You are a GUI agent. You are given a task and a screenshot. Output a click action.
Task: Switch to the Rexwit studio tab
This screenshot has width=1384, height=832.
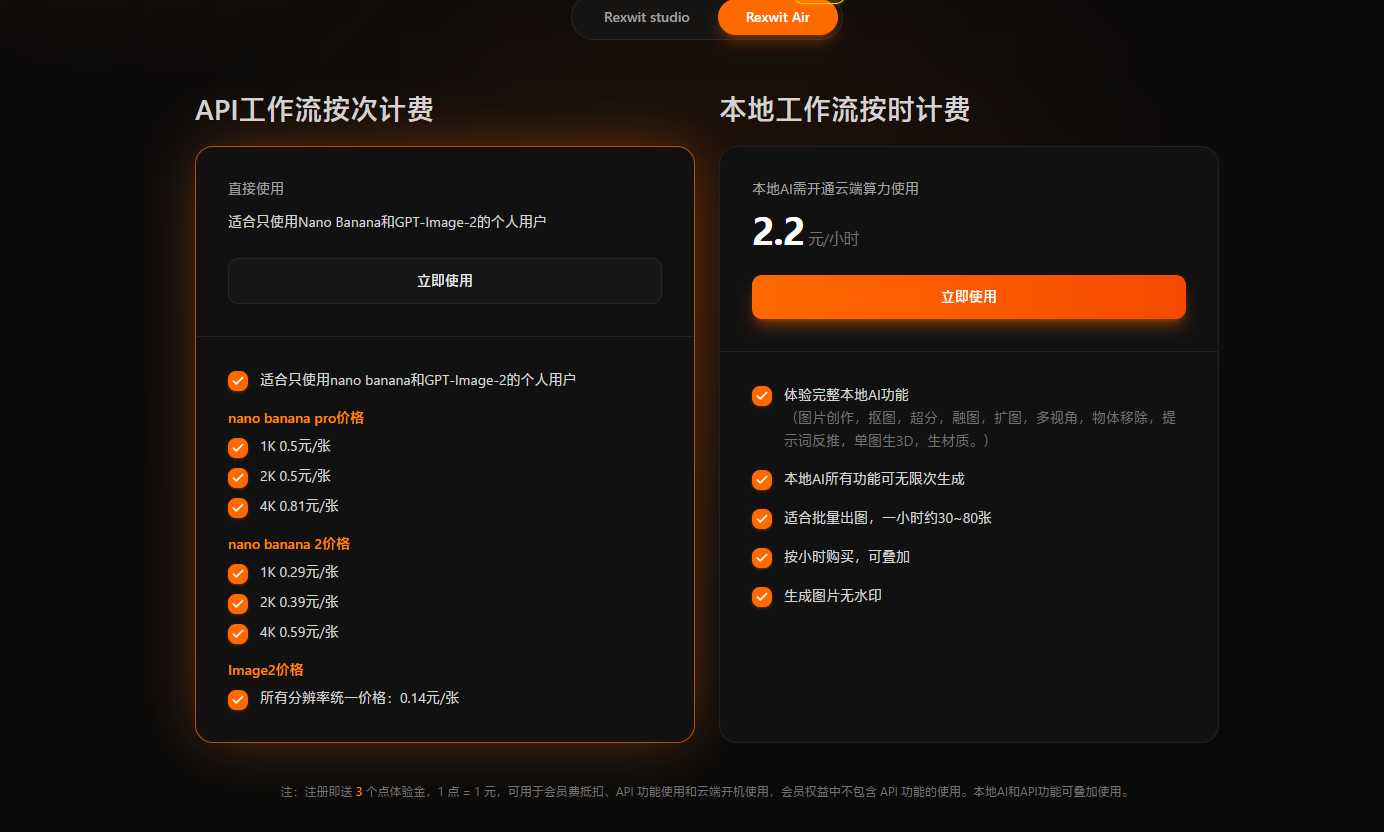646,17
